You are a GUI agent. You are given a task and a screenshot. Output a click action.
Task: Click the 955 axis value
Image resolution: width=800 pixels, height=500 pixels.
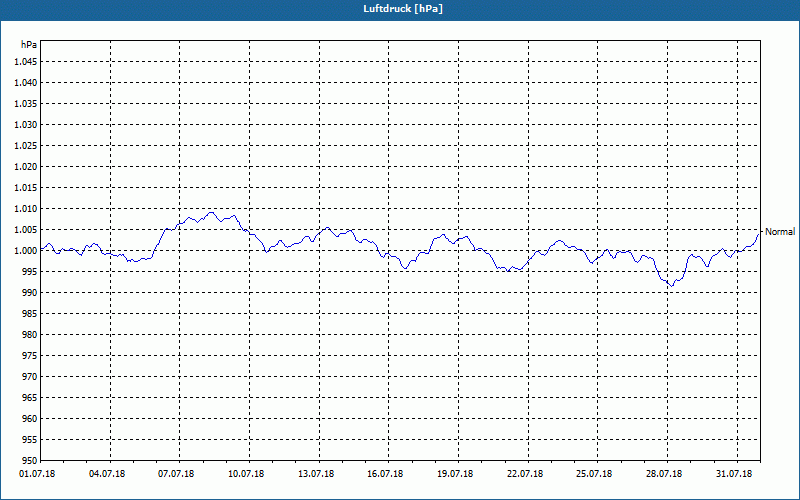pyautogui.click(x=31, y=440)
